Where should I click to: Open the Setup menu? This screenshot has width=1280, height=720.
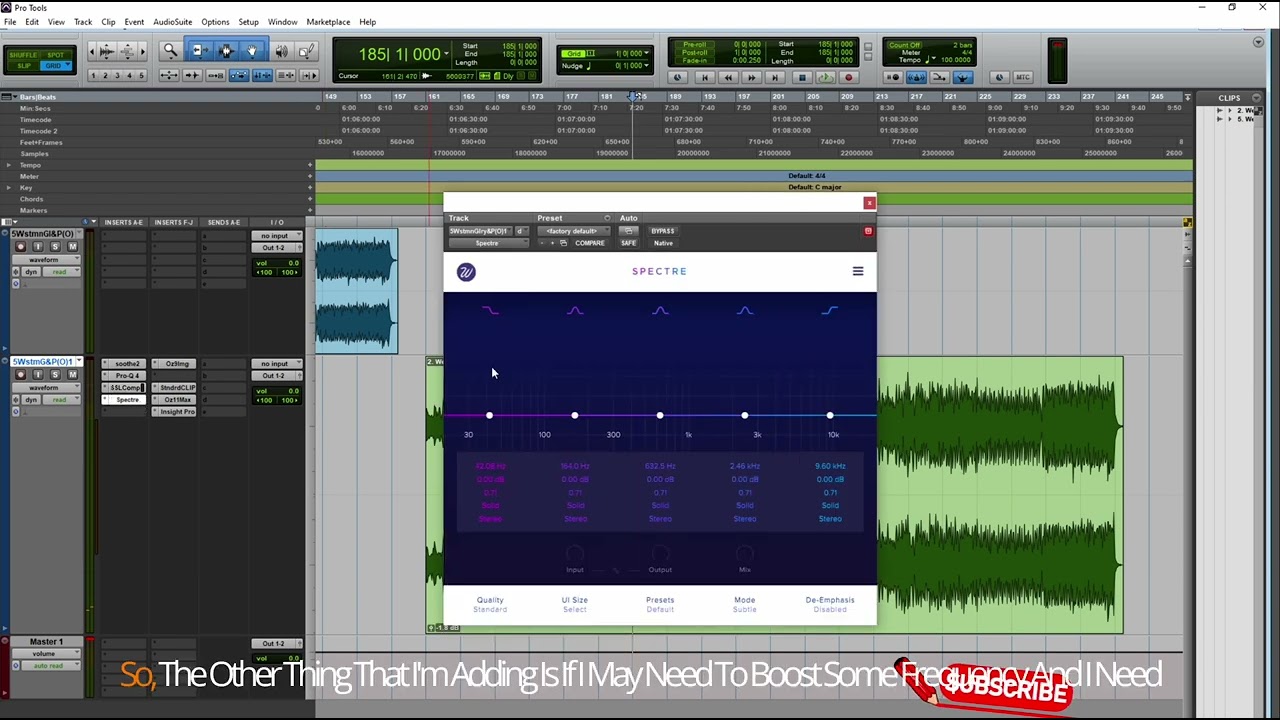click(x=248, y=22)
